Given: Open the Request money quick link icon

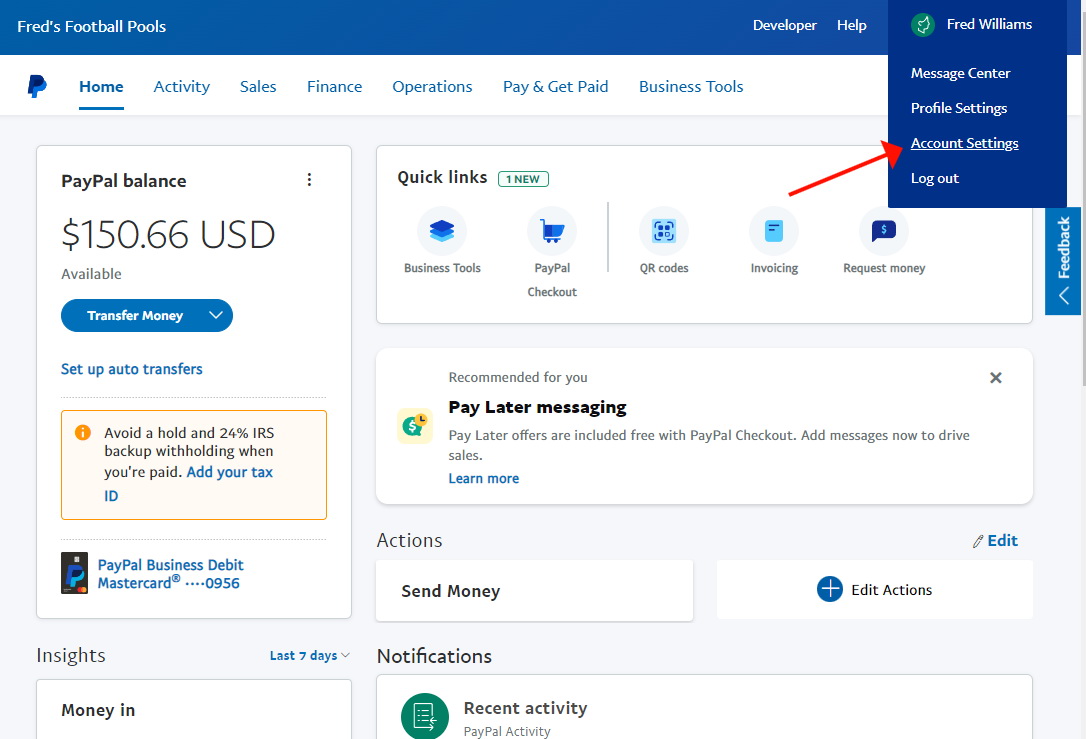Looking at the screenshot, I should pos(884,231).
